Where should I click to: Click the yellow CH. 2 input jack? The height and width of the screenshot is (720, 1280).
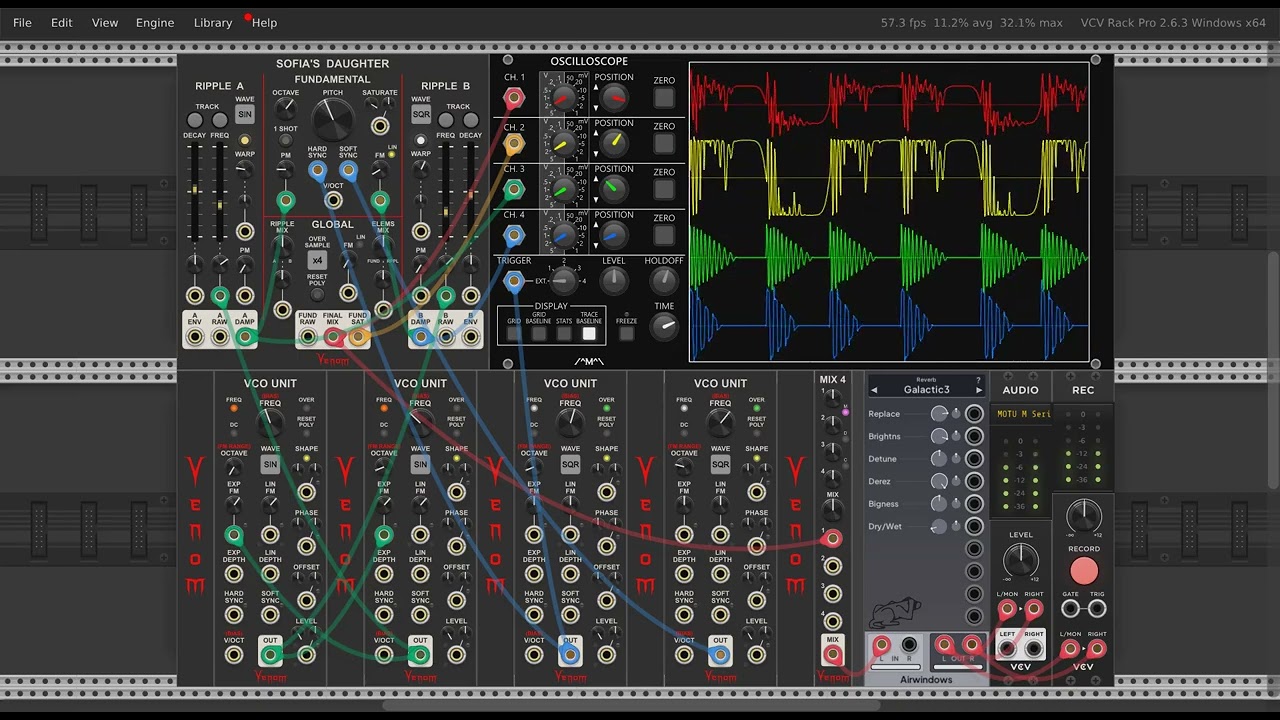(513, 144)
